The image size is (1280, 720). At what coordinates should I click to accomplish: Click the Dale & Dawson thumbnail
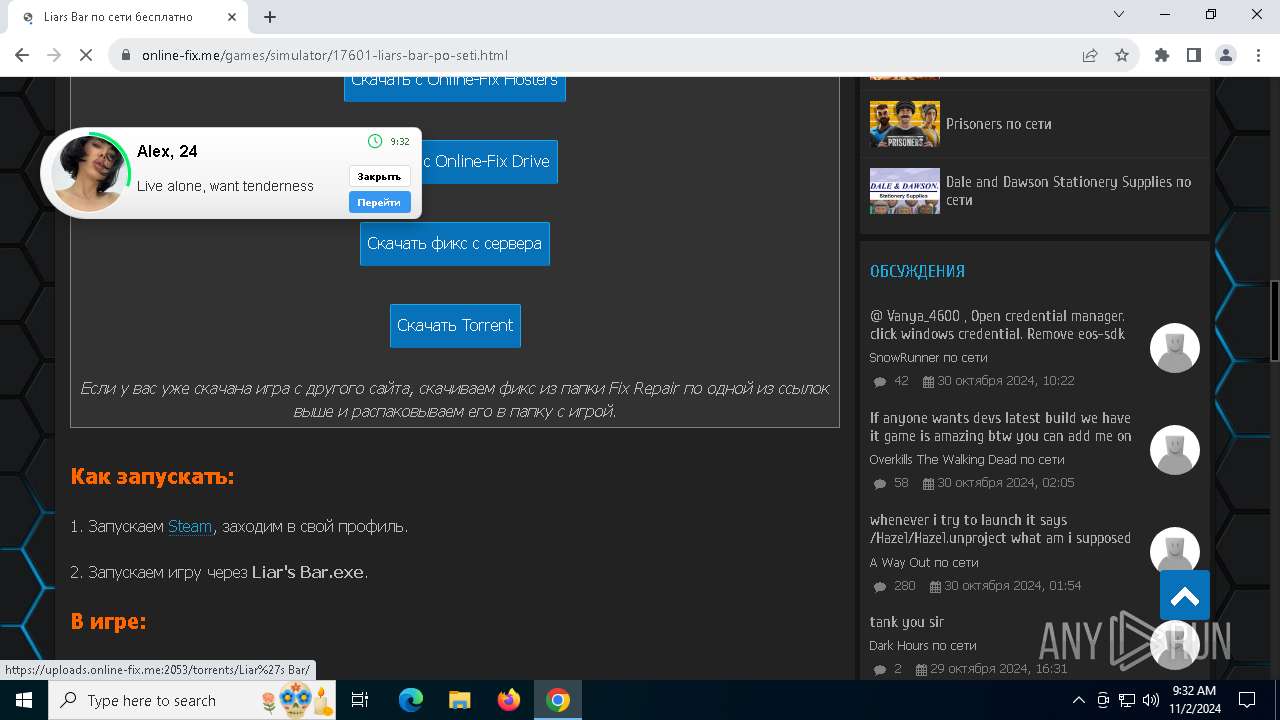click(x=904, y=191)
